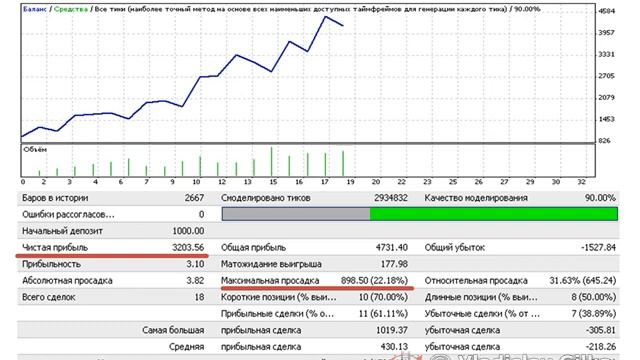This screenshot has width=640, height=360.
Task: Select short positions value 10 (70.00%)
Action: [383, 297]
